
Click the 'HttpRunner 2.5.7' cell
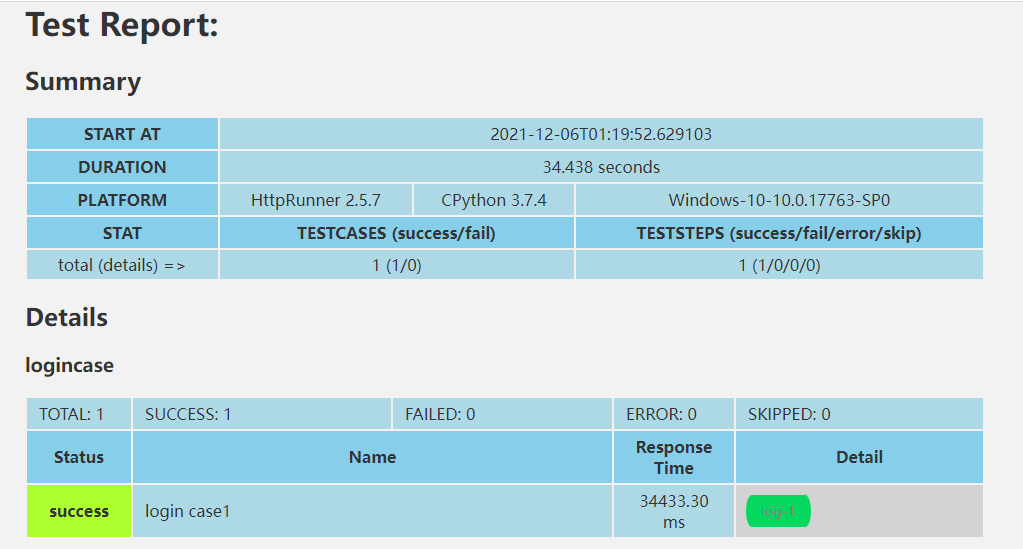tap(316, 200)
